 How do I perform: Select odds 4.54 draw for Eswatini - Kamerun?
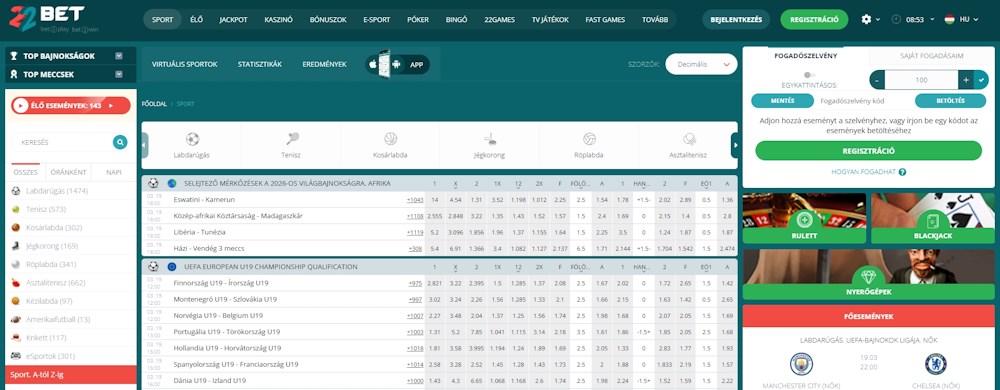point(455,200)
